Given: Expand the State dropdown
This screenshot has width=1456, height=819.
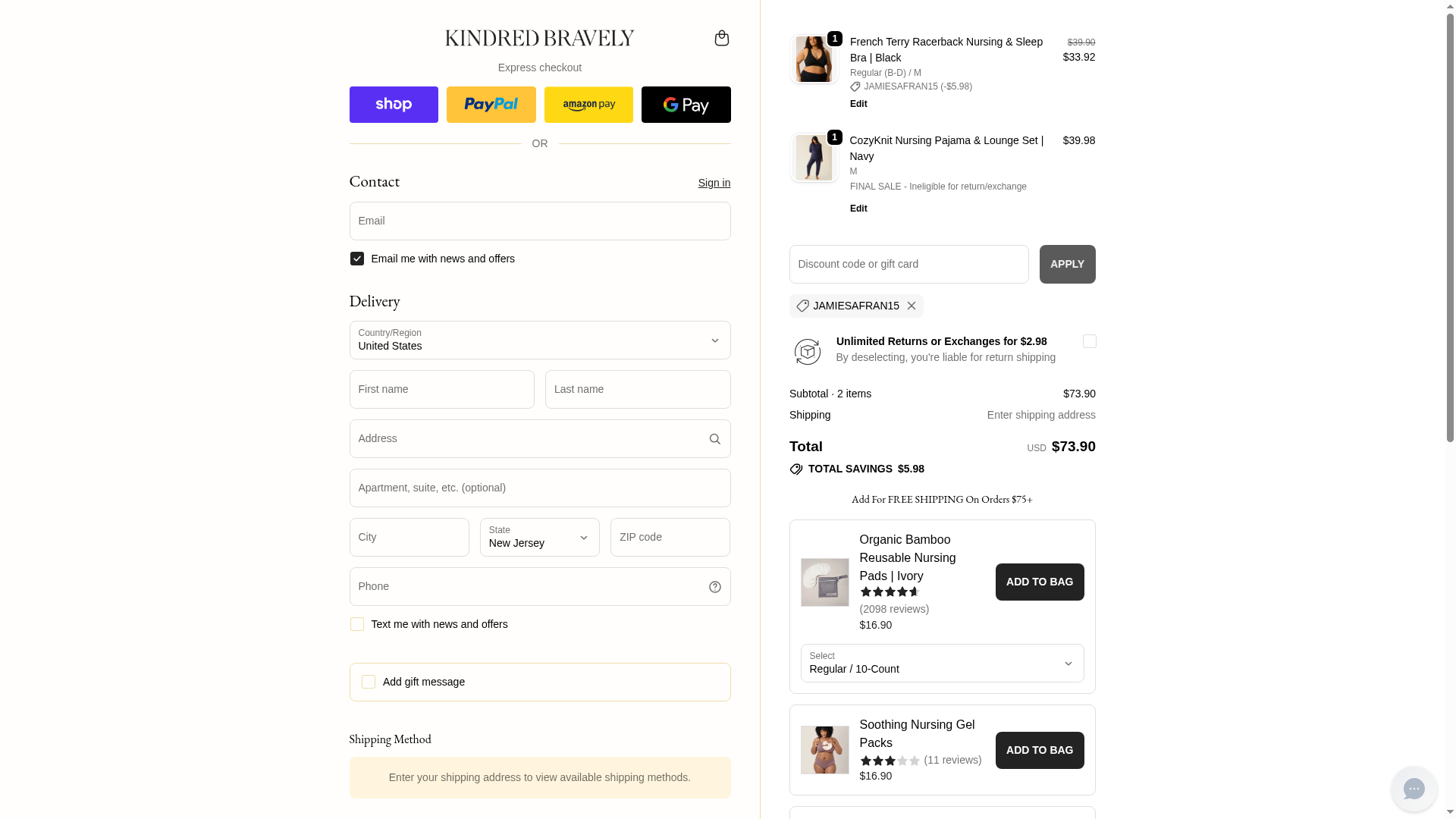Looking at the screenshot, I should [539, 538].
